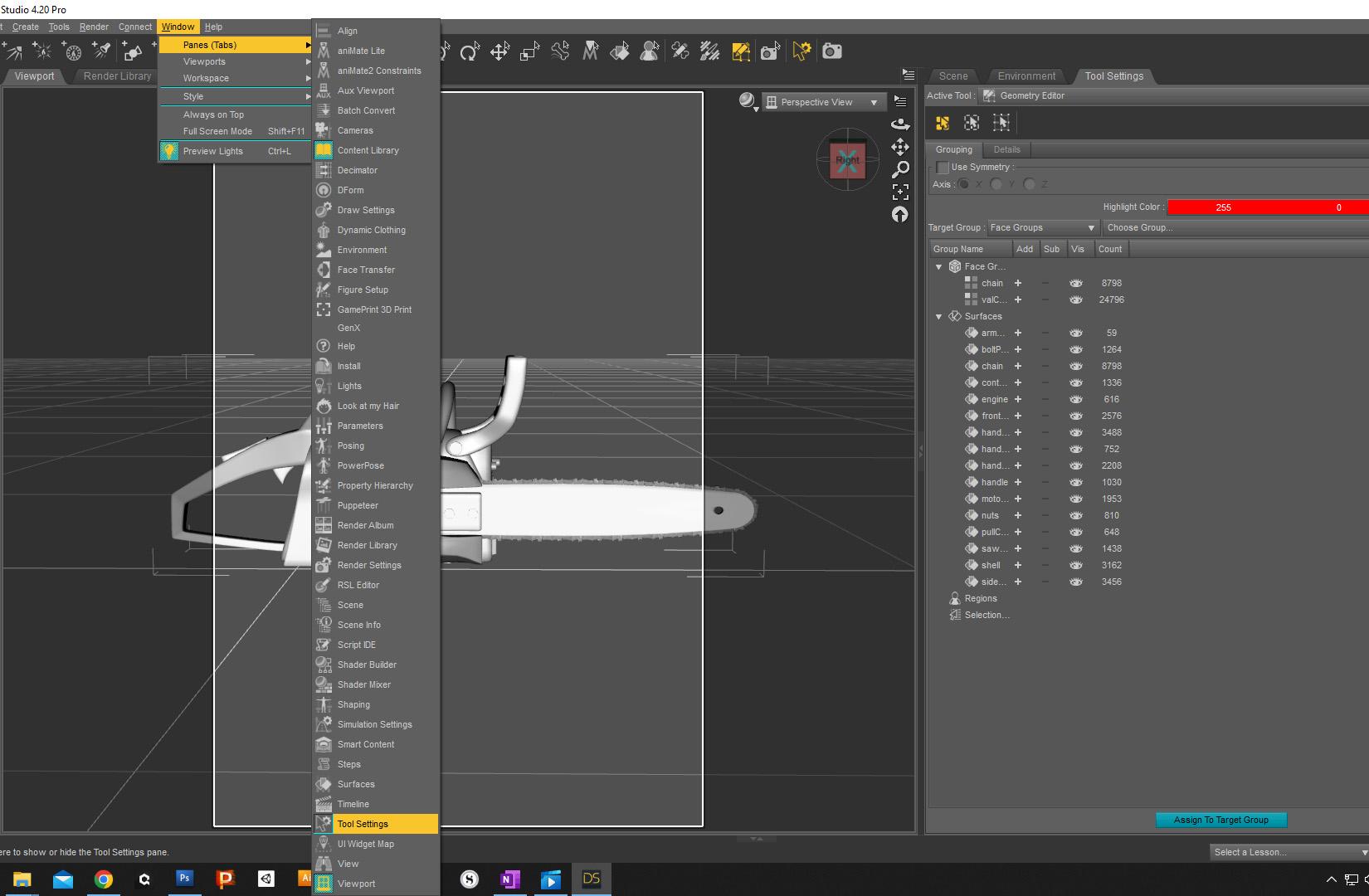Adjust the red Highlight Color value 255
This screenshot has height=896, width=1369.
1223,207
